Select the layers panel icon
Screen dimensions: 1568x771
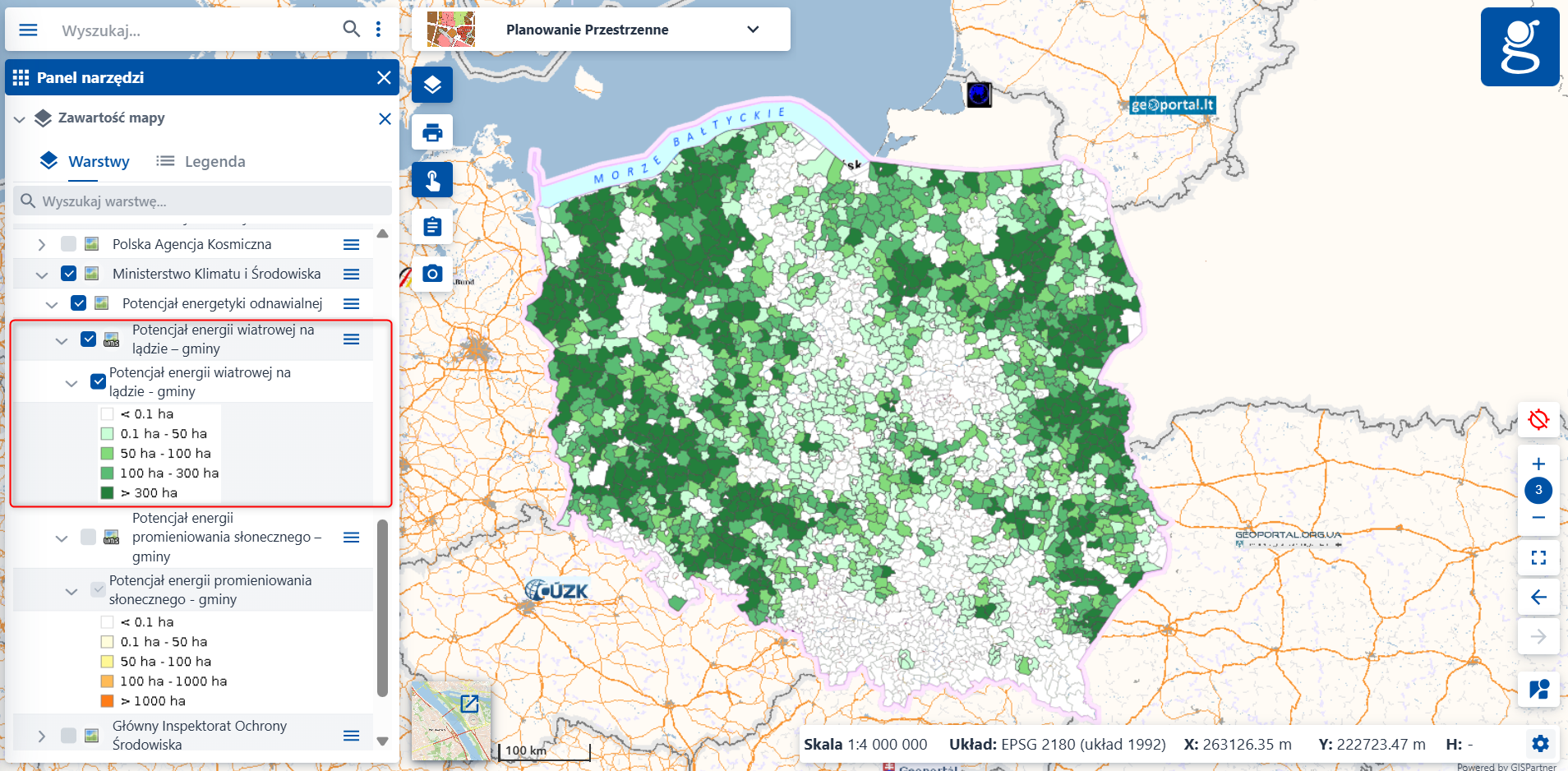point(432,84)
